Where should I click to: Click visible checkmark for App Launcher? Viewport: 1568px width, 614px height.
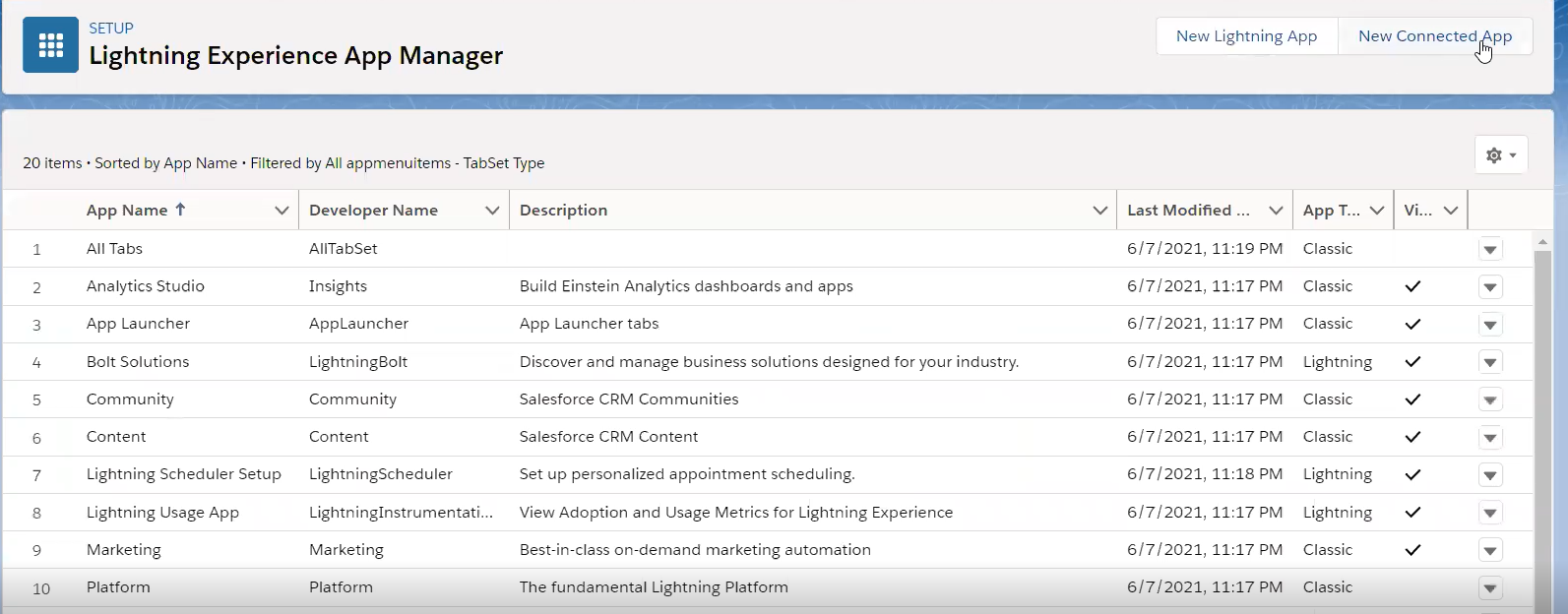point(1412,324)
